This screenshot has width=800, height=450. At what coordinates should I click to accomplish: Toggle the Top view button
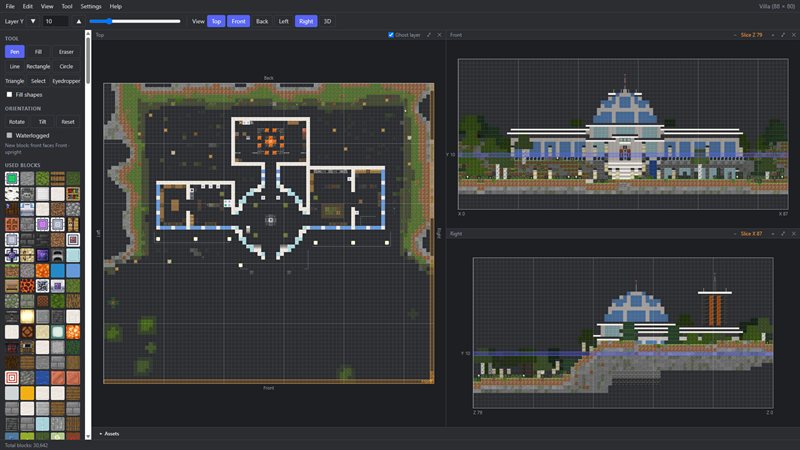[x=216, y=21]
